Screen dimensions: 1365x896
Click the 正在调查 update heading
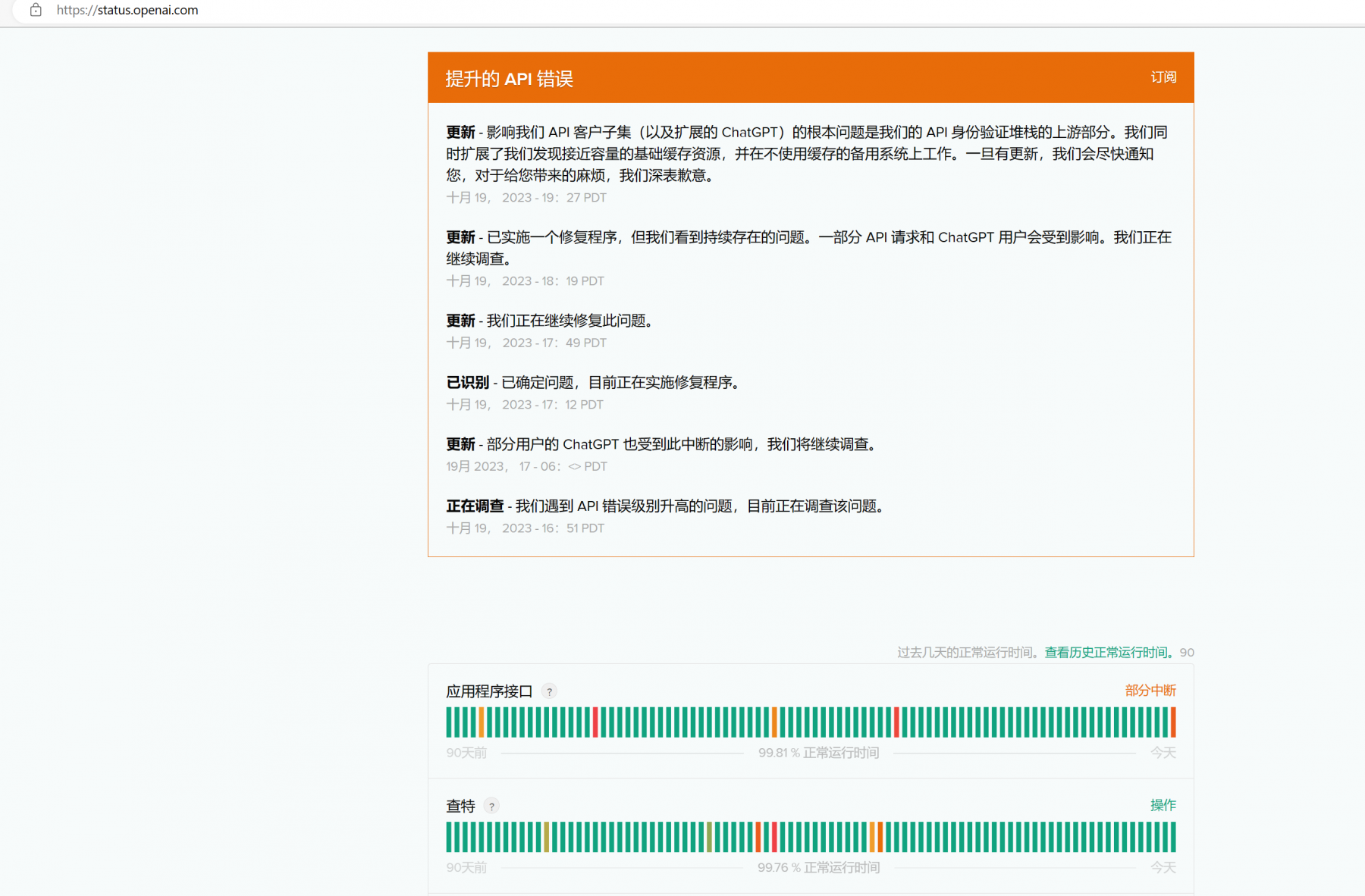[x=475, y=506]
